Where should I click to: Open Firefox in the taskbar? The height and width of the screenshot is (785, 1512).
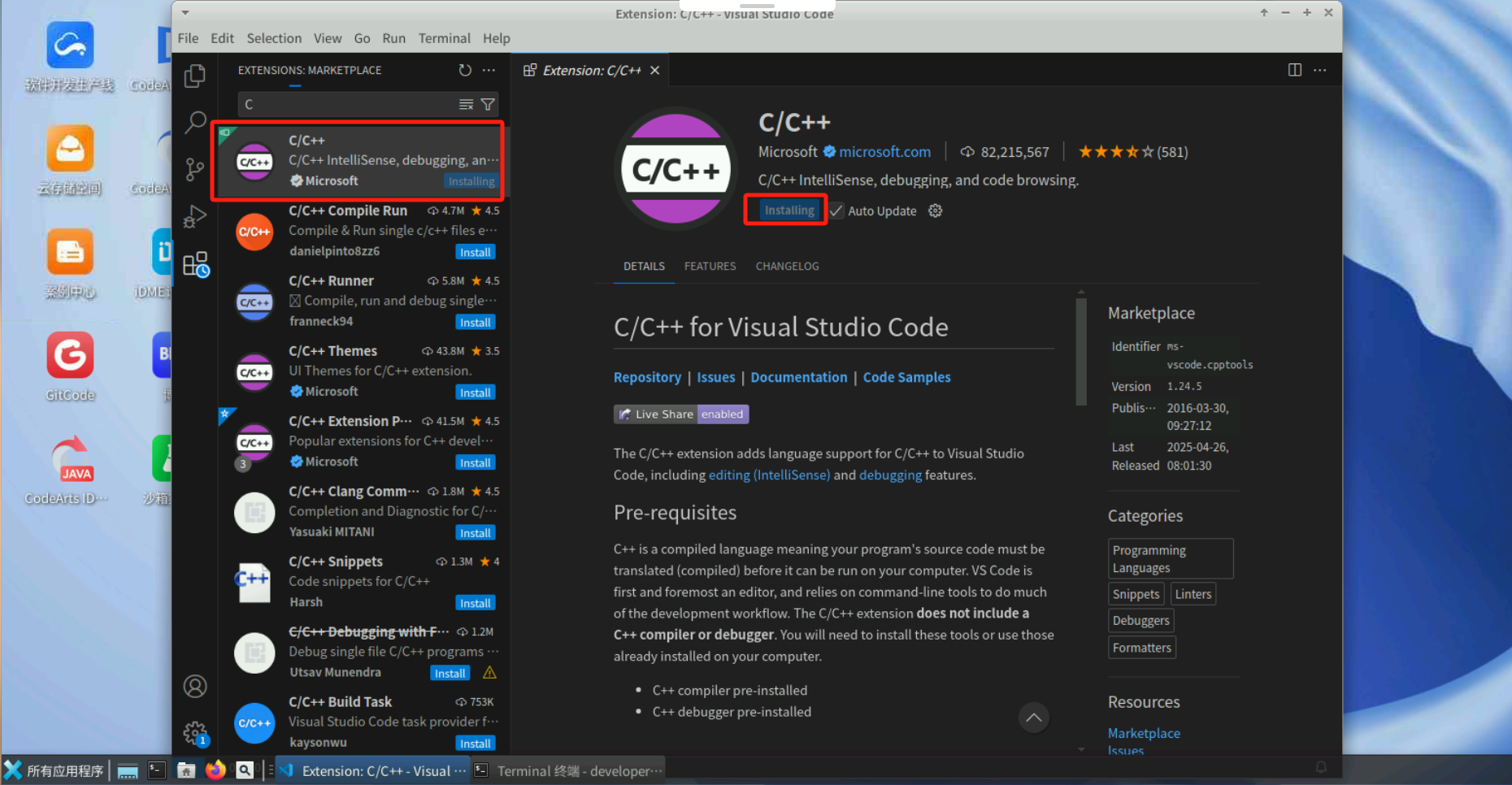(215, 770)
